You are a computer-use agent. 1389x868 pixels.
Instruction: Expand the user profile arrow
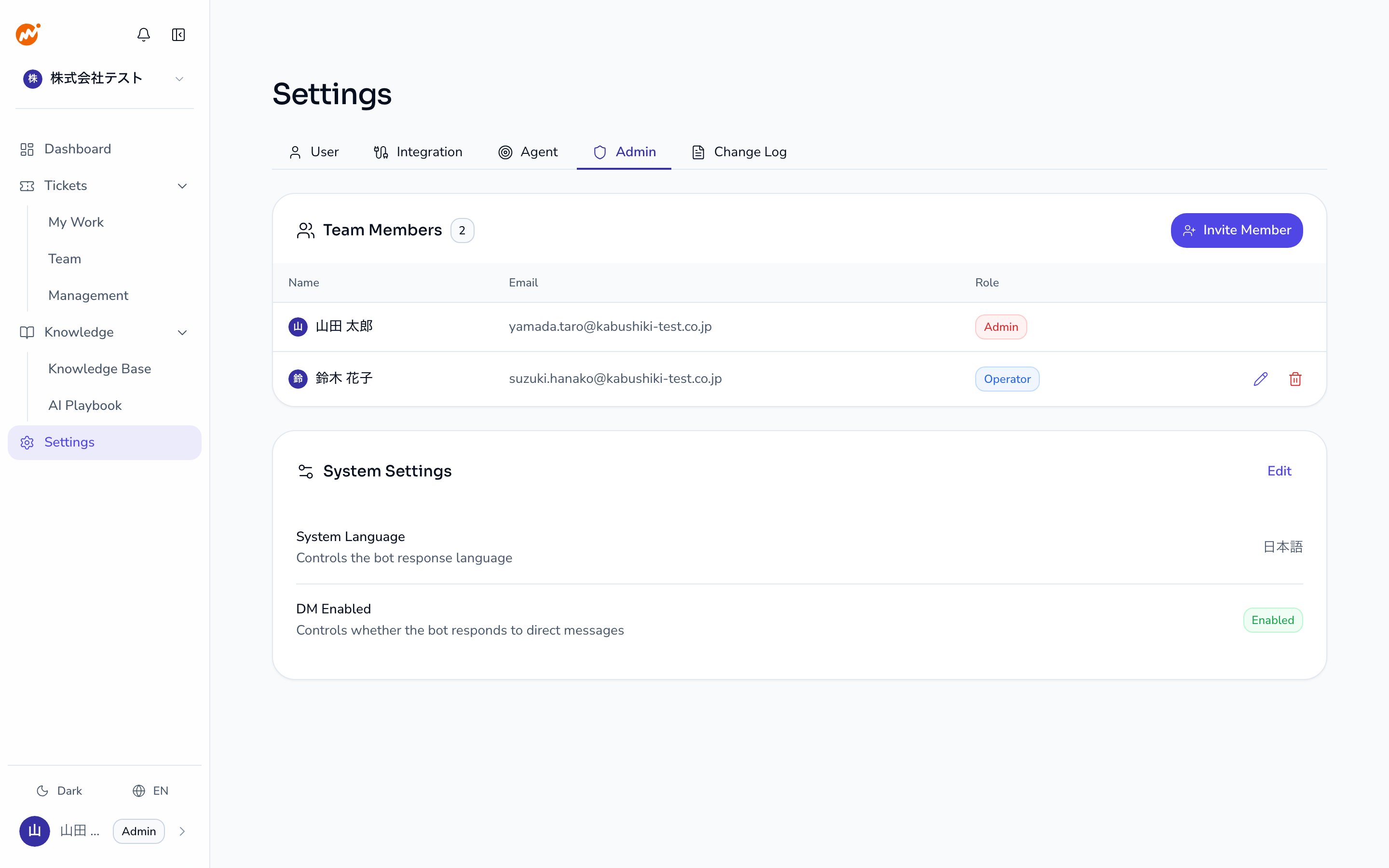click(x=182, y=831)
